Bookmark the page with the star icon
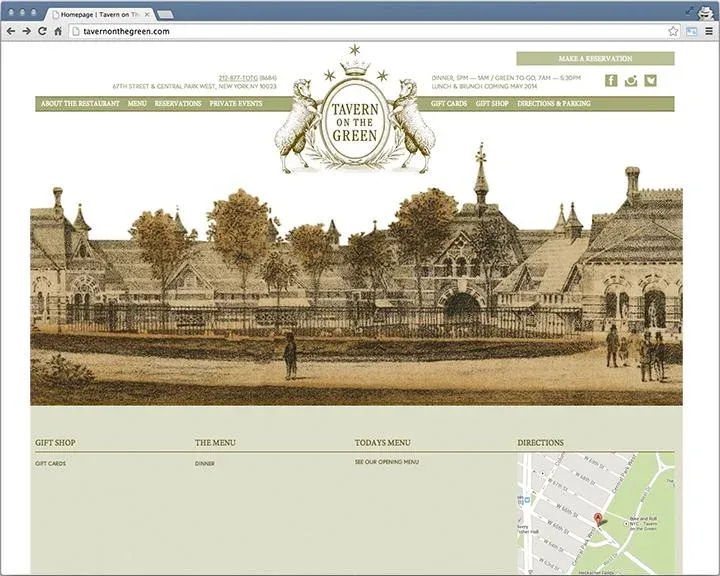This screenshot has width=720, height=576. [x=673, y=31]
